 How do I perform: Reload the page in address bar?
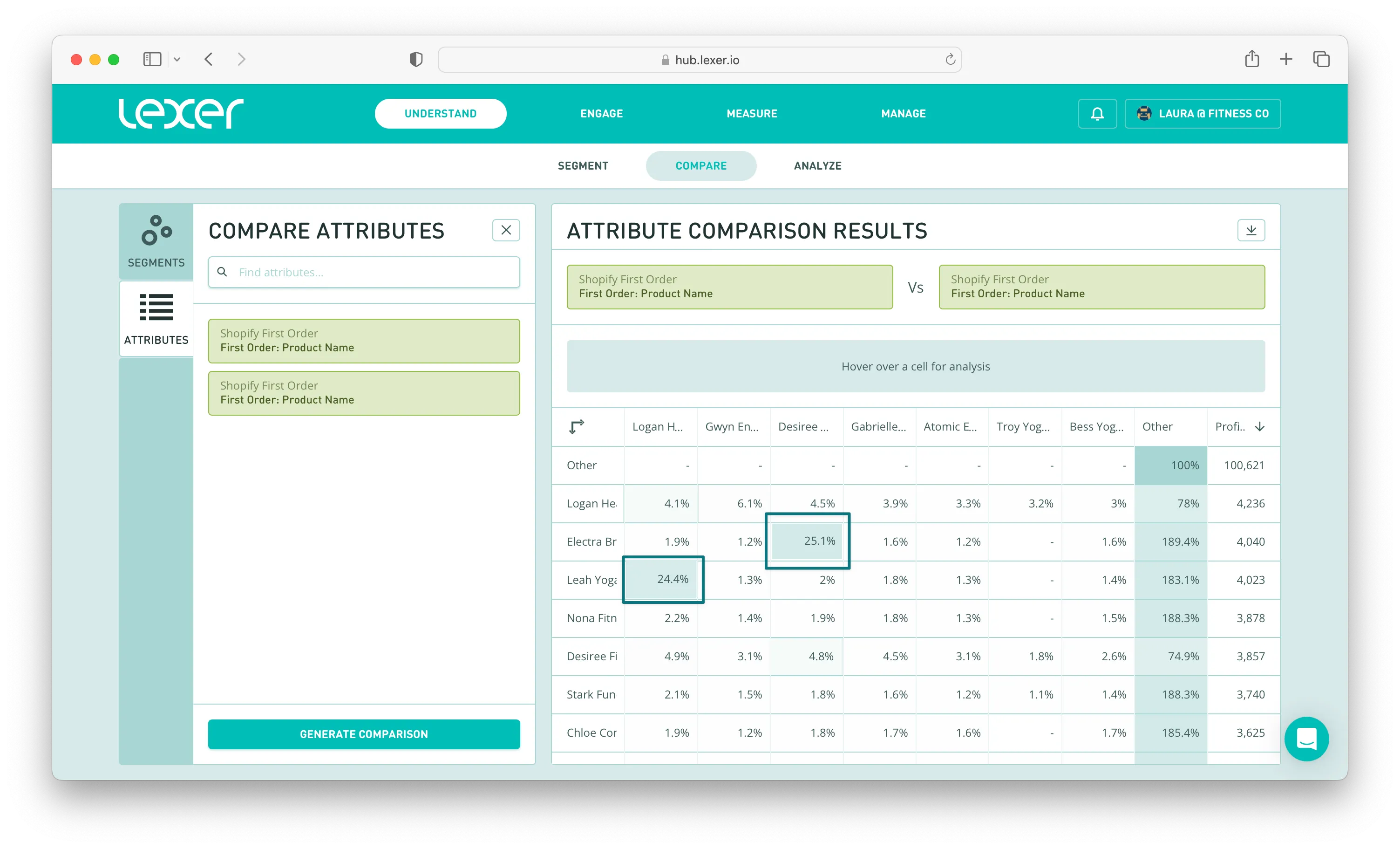950,60
